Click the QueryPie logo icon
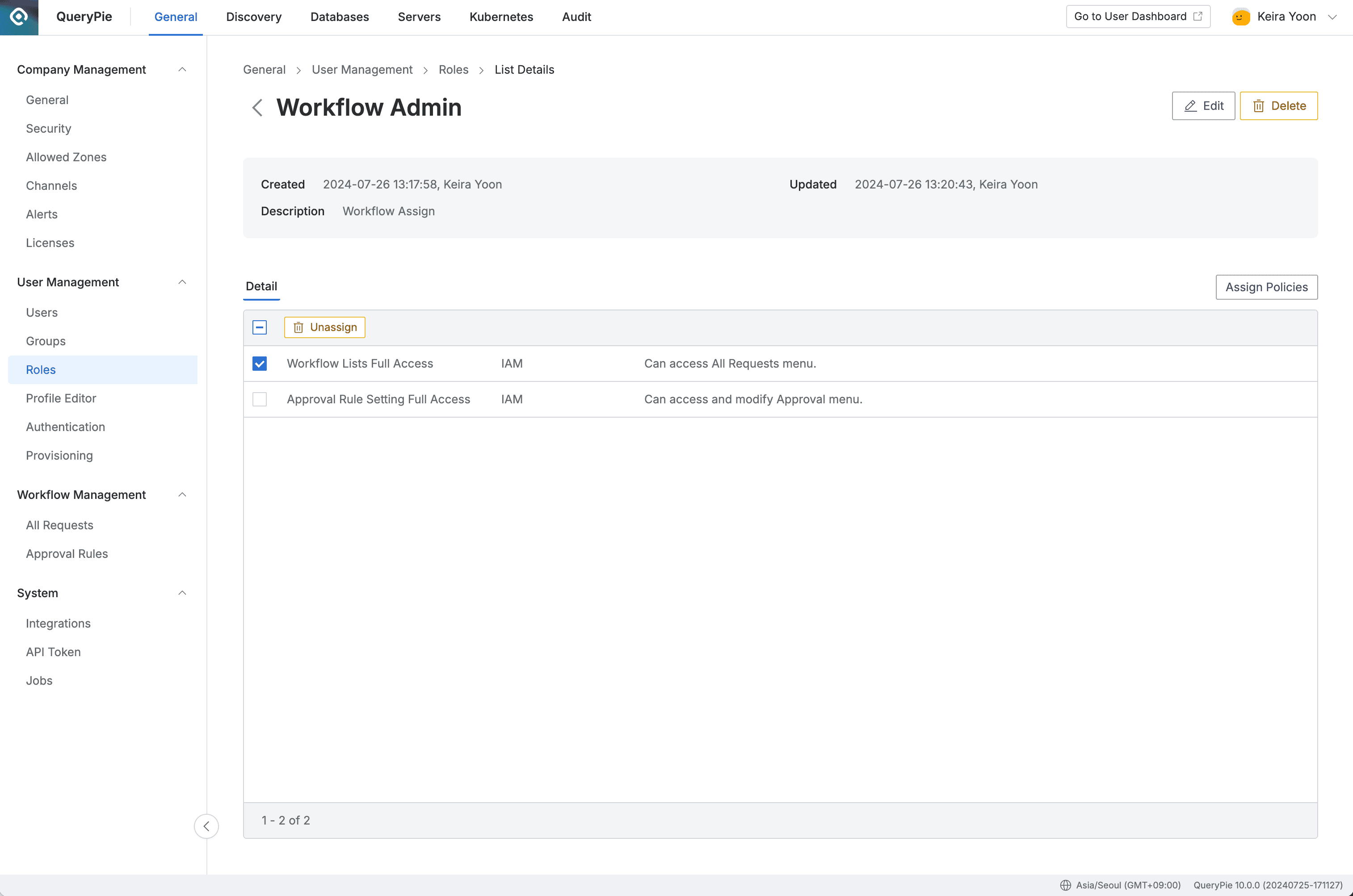1353x896 pixels. pyautogui.click(x=19, y=17)
